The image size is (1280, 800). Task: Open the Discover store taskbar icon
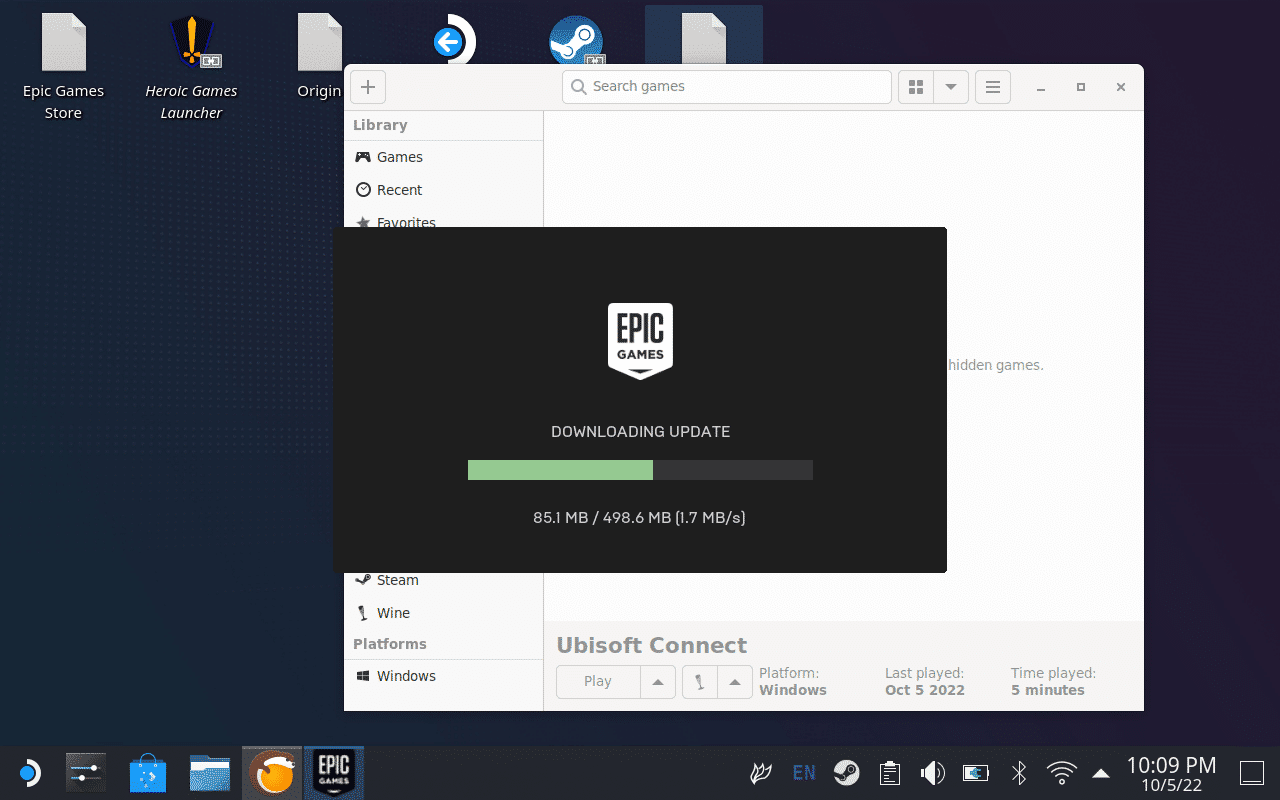[x=148, y=773]
